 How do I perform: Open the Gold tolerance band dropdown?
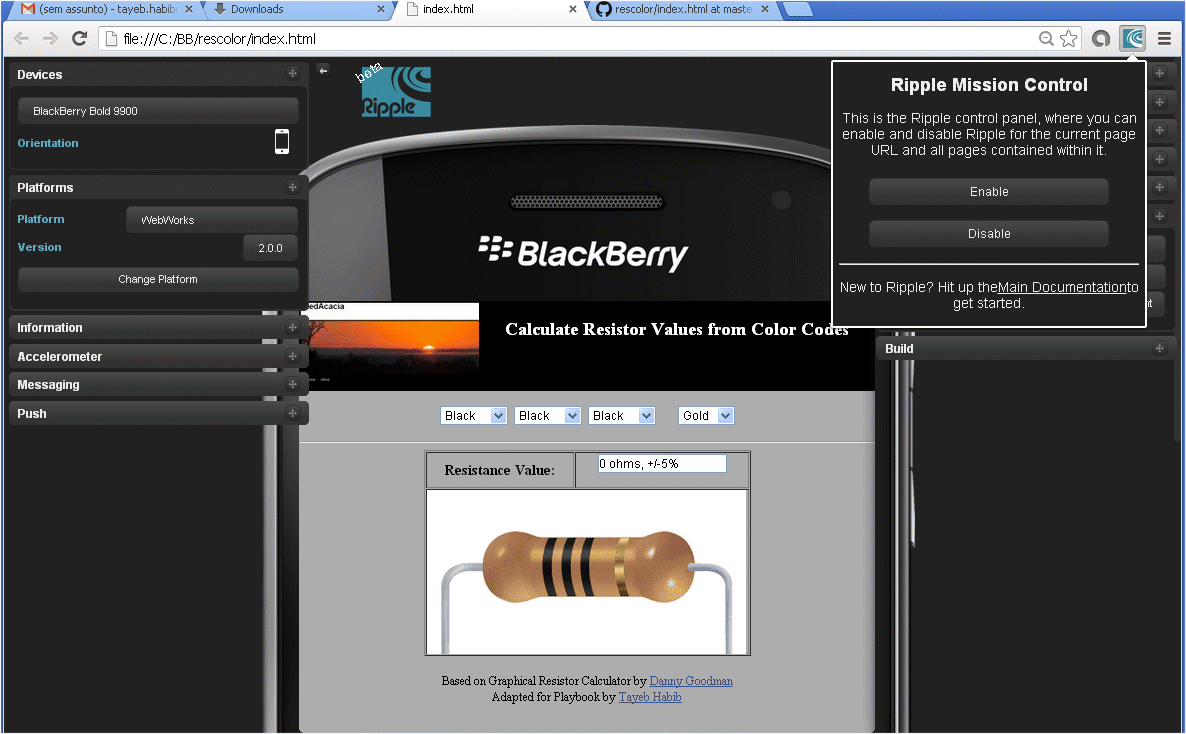(706, 416)
